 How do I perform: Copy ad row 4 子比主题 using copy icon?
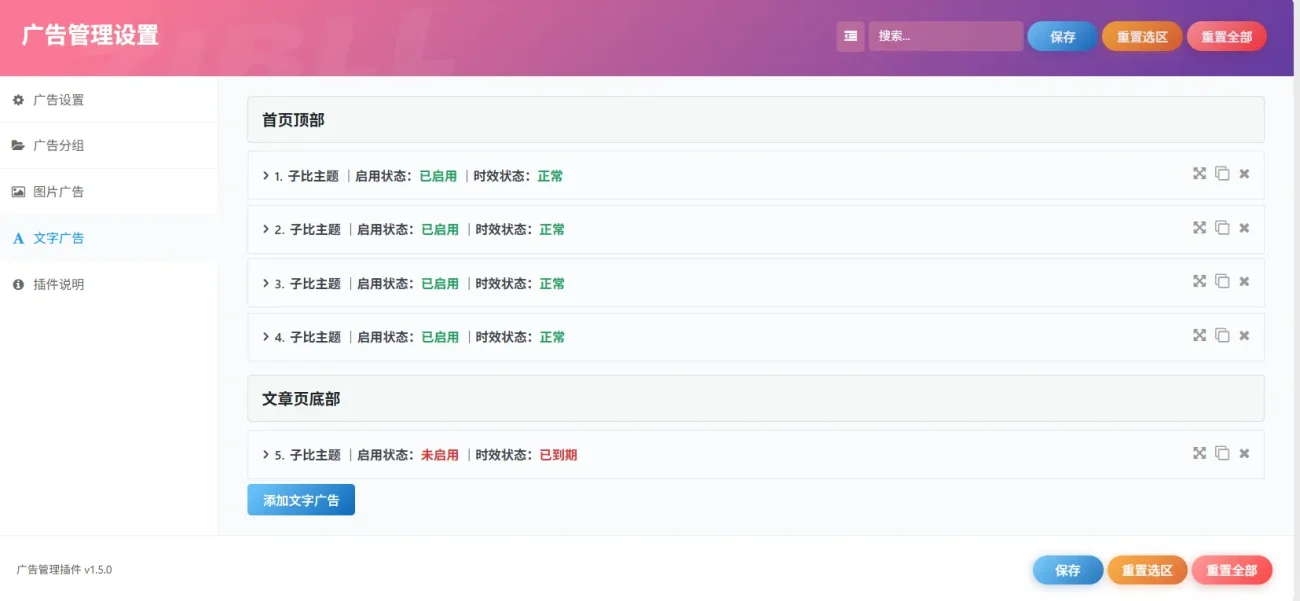coord(1222,335)
